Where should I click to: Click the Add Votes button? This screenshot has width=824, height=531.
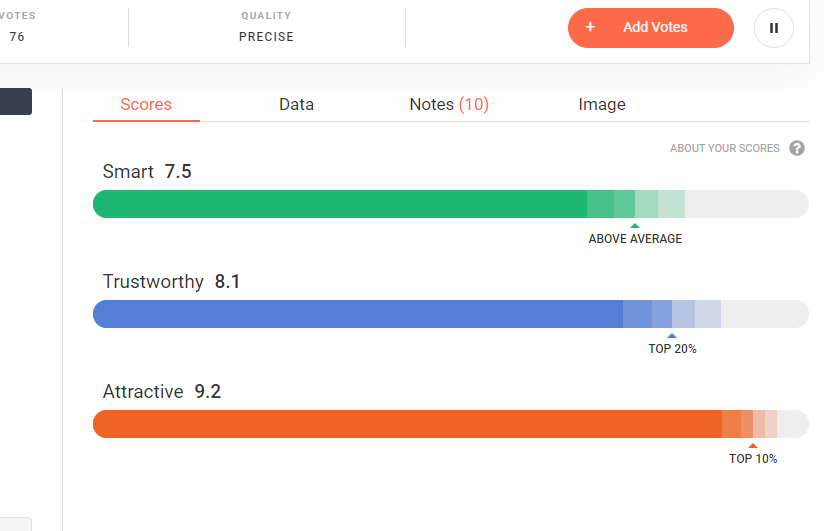click(651, 28)
